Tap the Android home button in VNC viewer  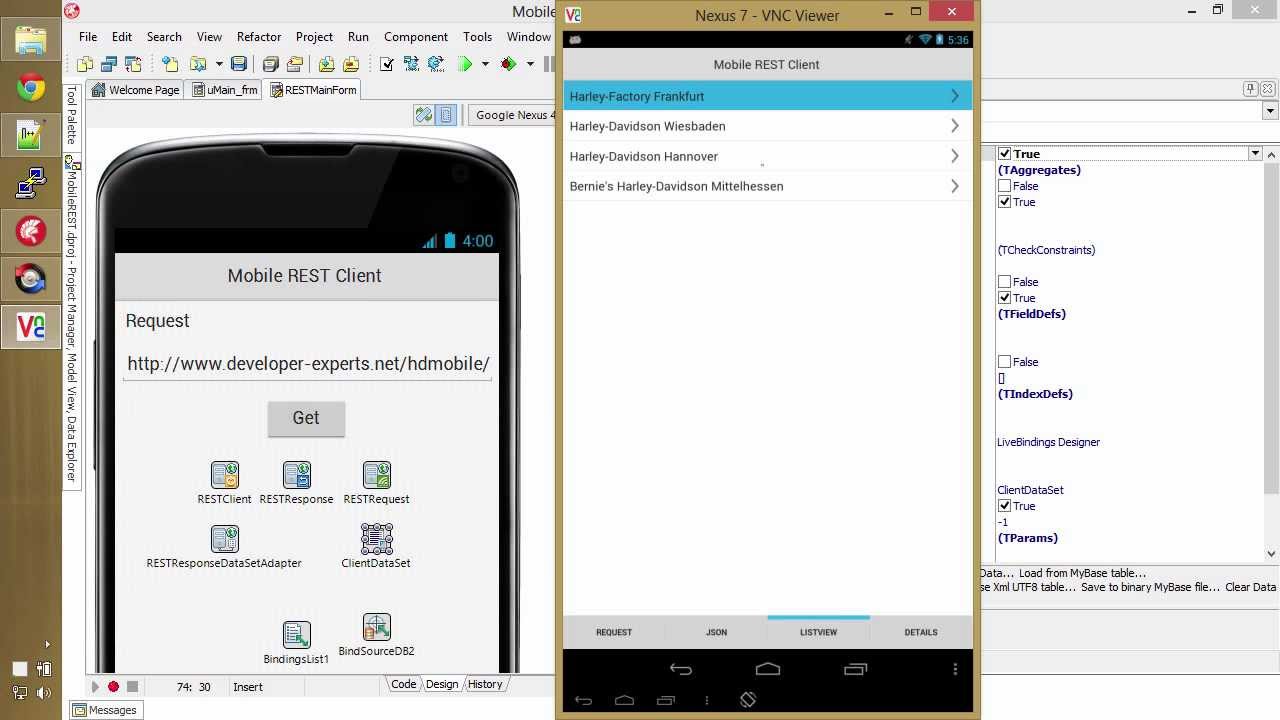coord(768,669)
